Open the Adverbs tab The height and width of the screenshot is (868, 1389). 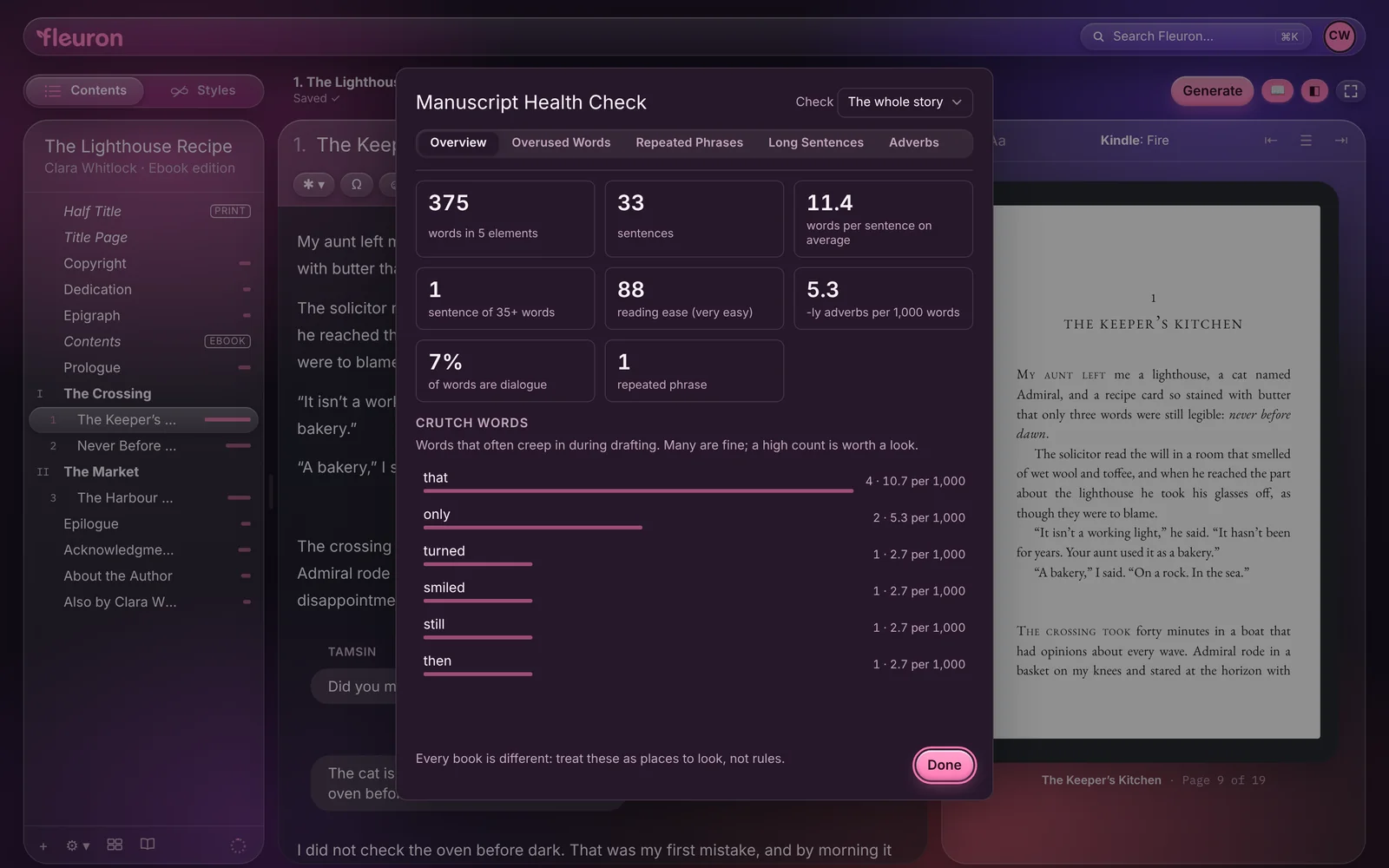(x=914, y=142)
